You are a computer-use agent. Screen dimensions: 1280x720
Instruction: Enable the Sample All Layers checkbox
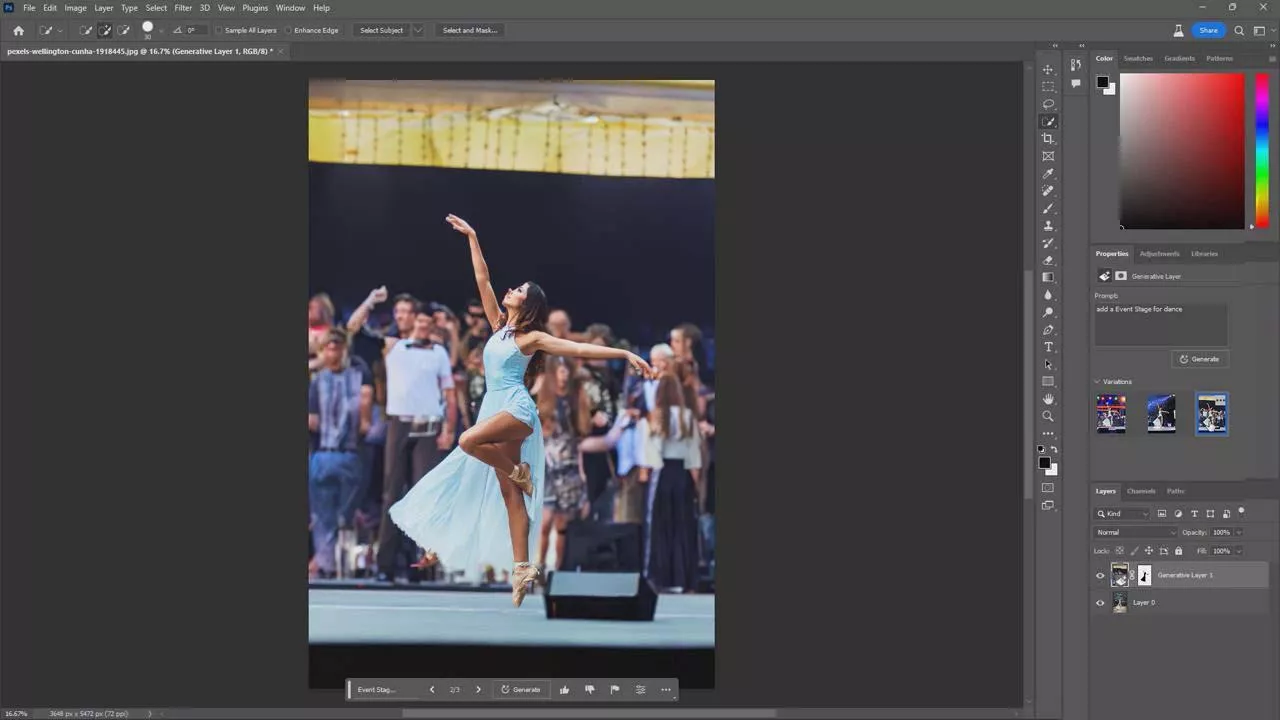(x=220, y=30)
